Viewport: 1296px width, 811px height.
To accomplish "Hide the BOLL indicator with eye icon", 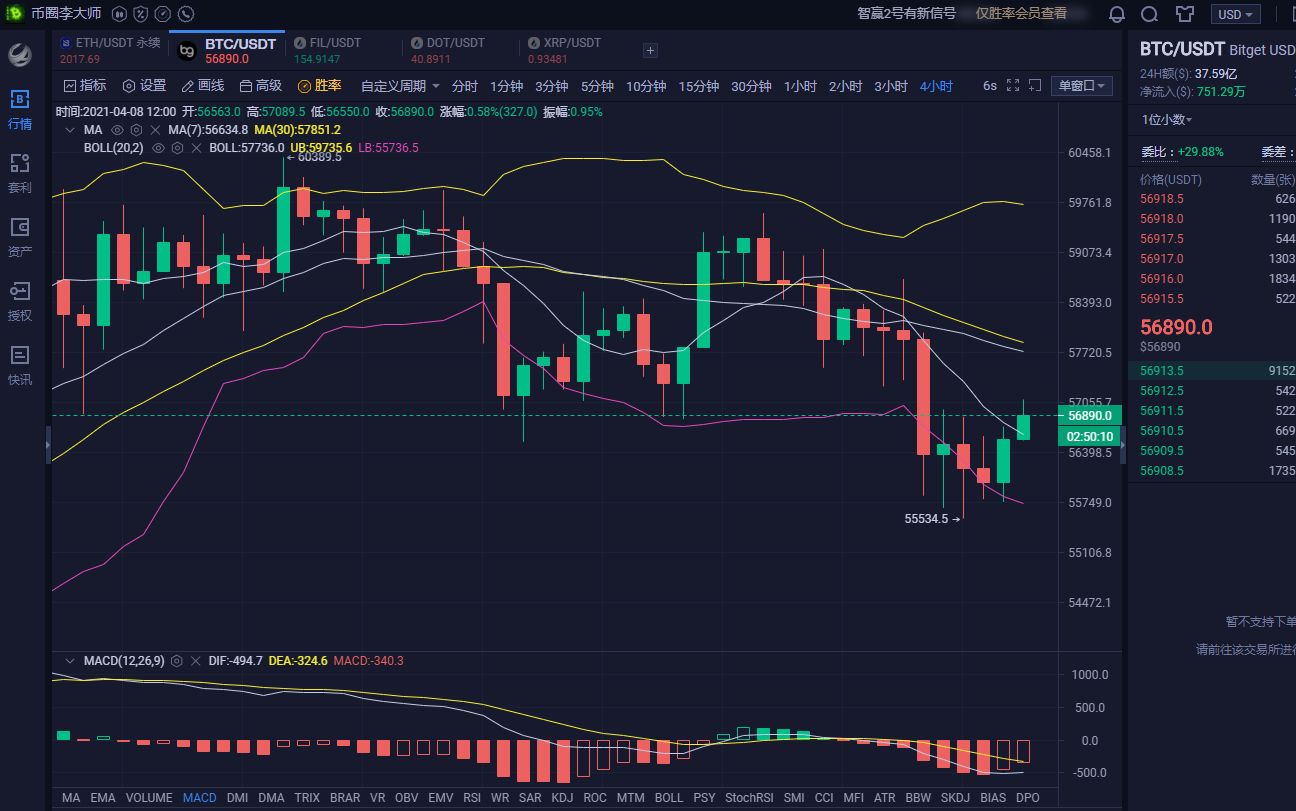I will pos(157,147).
